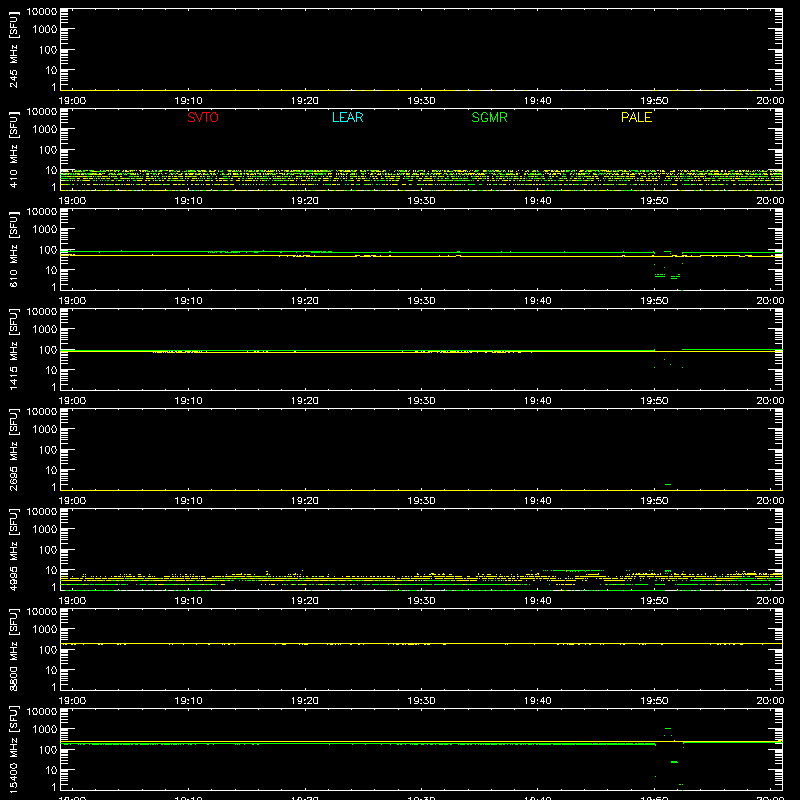This screenshot has width=800, height=800.
Task: Click the 10000 tick on 1415 MHz axis
Action: 42,312
